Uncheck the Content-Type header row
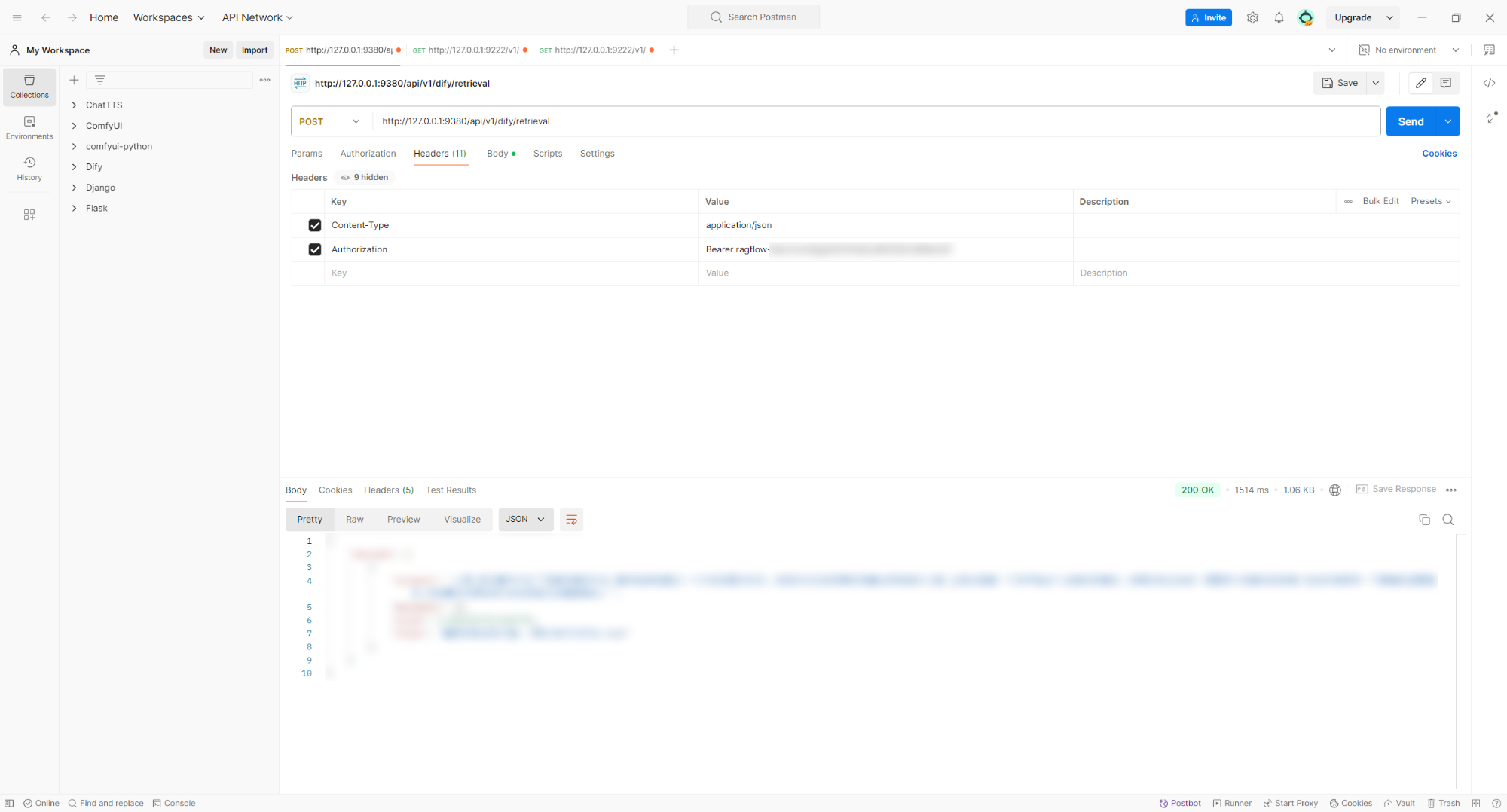Image resolution: width=1507 pixels, height=812 pixels. [x=315, y=225]
